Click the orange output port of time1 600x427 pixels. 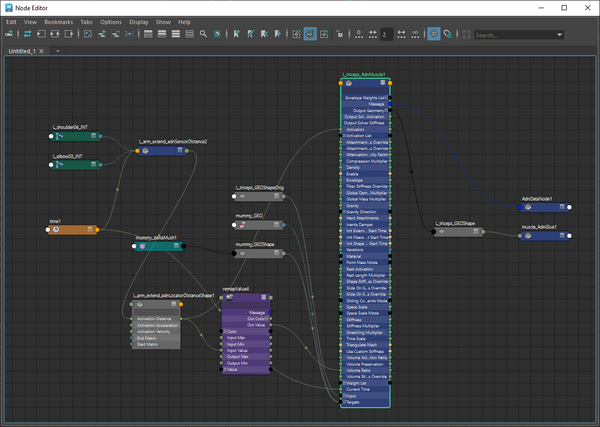click(x=98, y=230)
